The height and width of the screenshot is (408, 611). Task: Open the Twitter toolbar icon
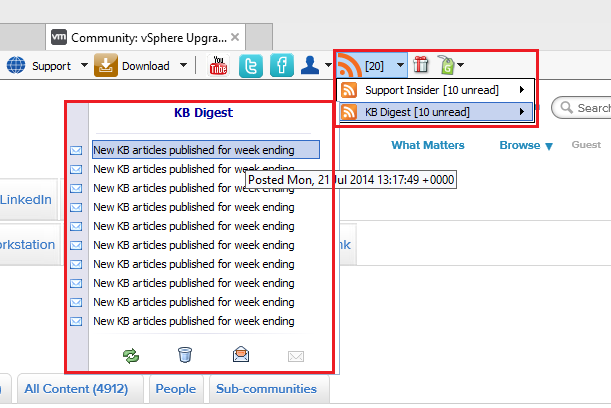251,65
